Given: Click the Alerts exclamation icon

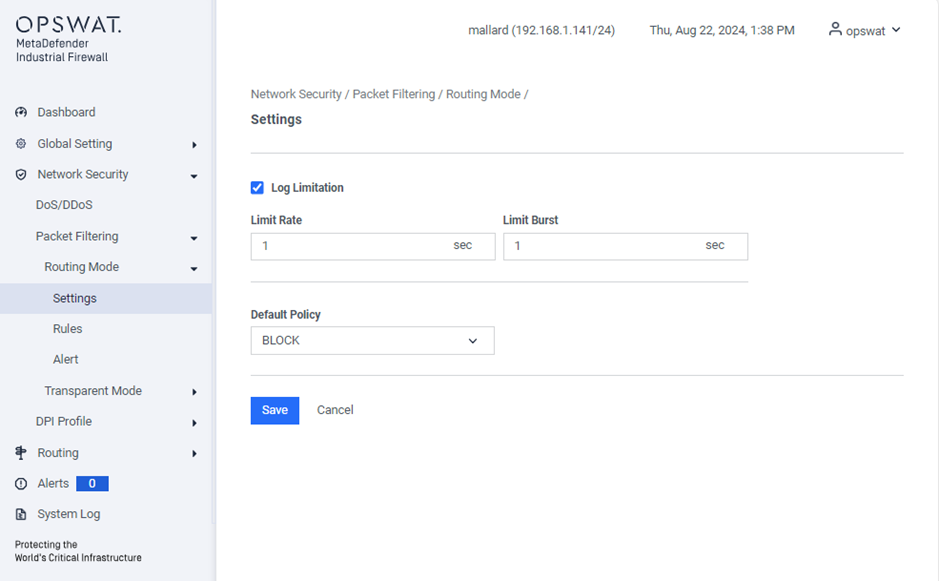Looking at the screenshot, I should click(21, 484).
